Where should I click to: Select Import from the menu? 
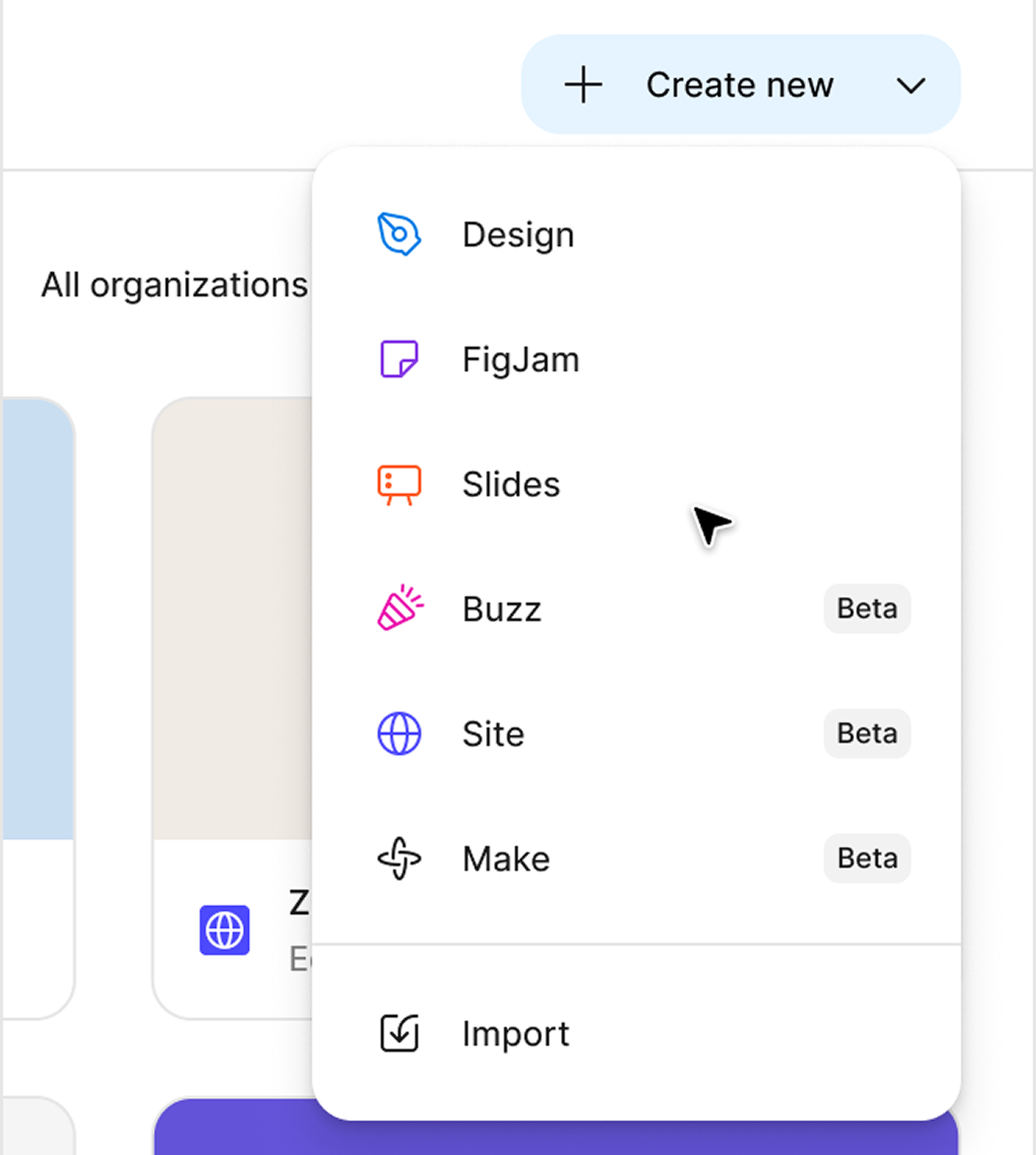515,1032
